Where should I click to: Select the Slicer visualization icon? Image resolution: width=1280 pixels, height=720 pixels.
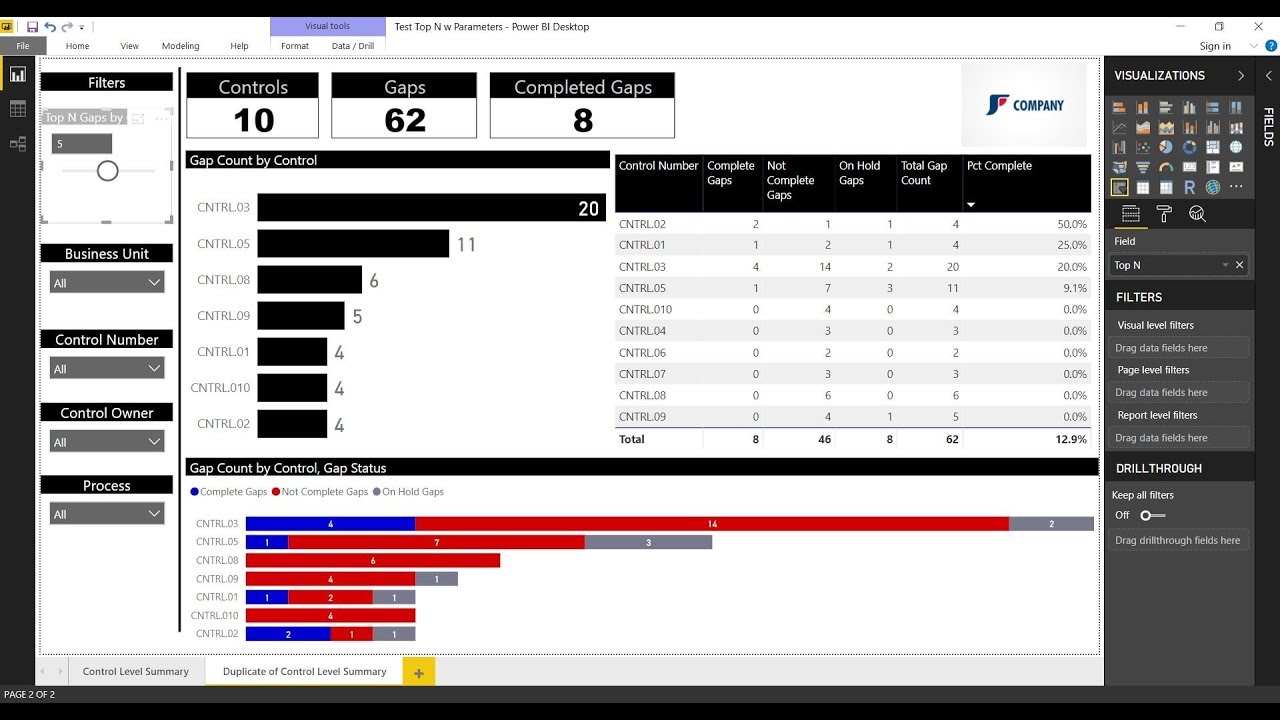coord(1119,187)
